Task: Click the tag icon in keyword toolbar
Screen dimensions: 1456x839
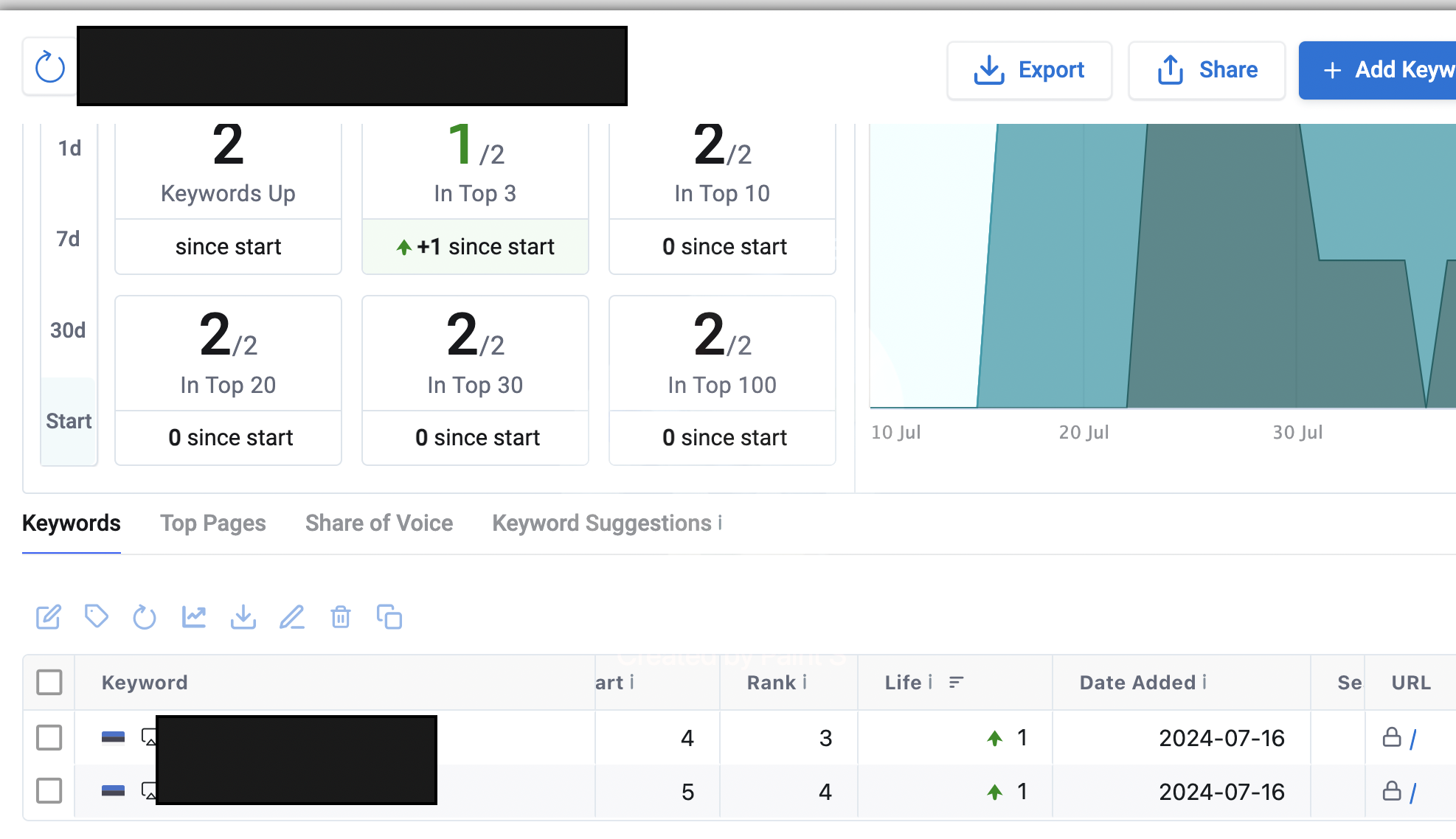Action: 97,616
